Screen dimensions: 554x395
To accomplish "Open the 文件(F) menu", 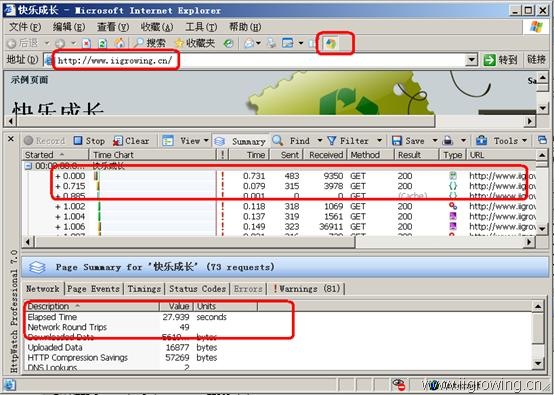I will coord(25,26).
